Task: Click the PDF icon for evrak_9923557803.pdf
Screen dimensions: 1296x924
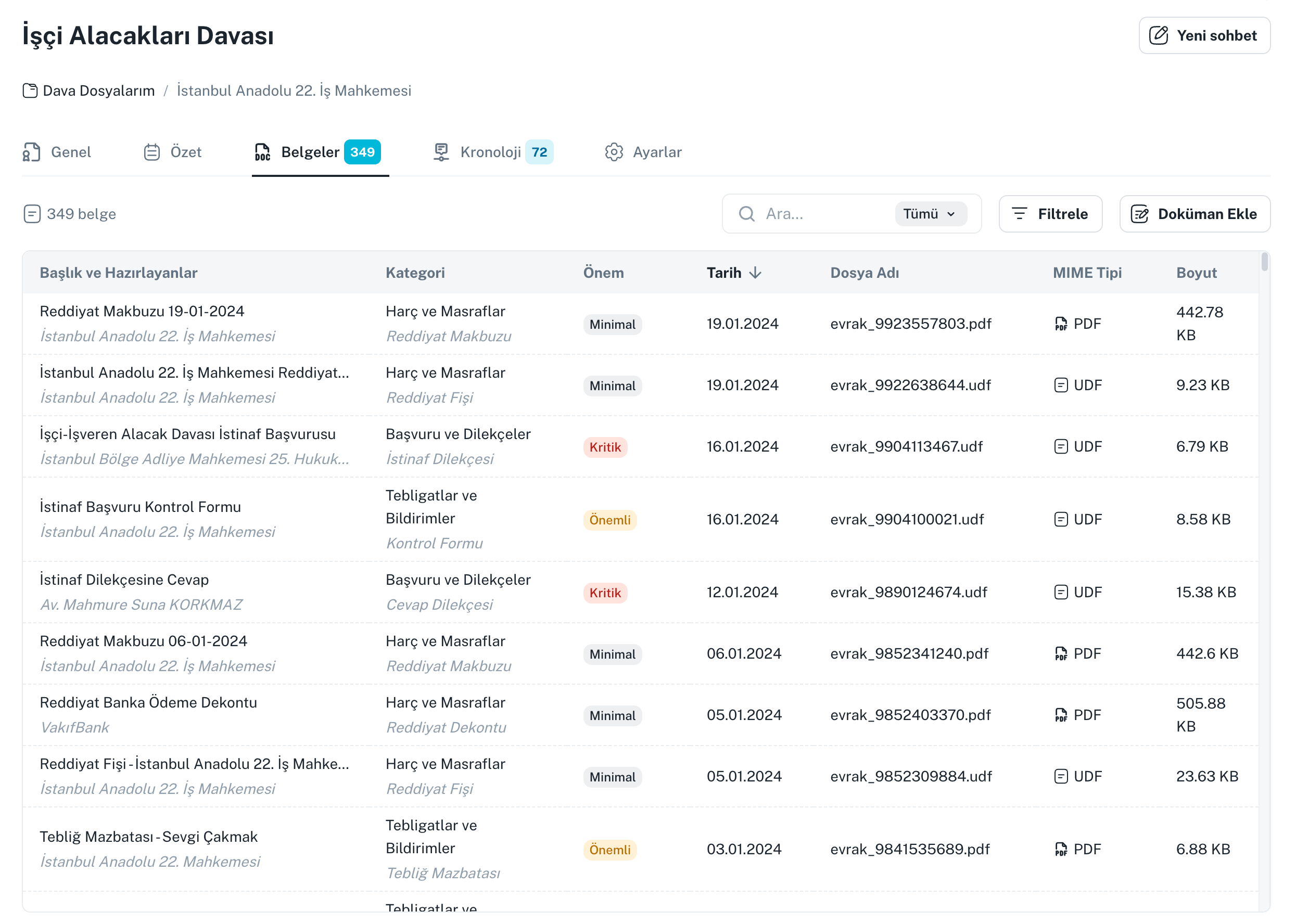Action: point(1061,324)
